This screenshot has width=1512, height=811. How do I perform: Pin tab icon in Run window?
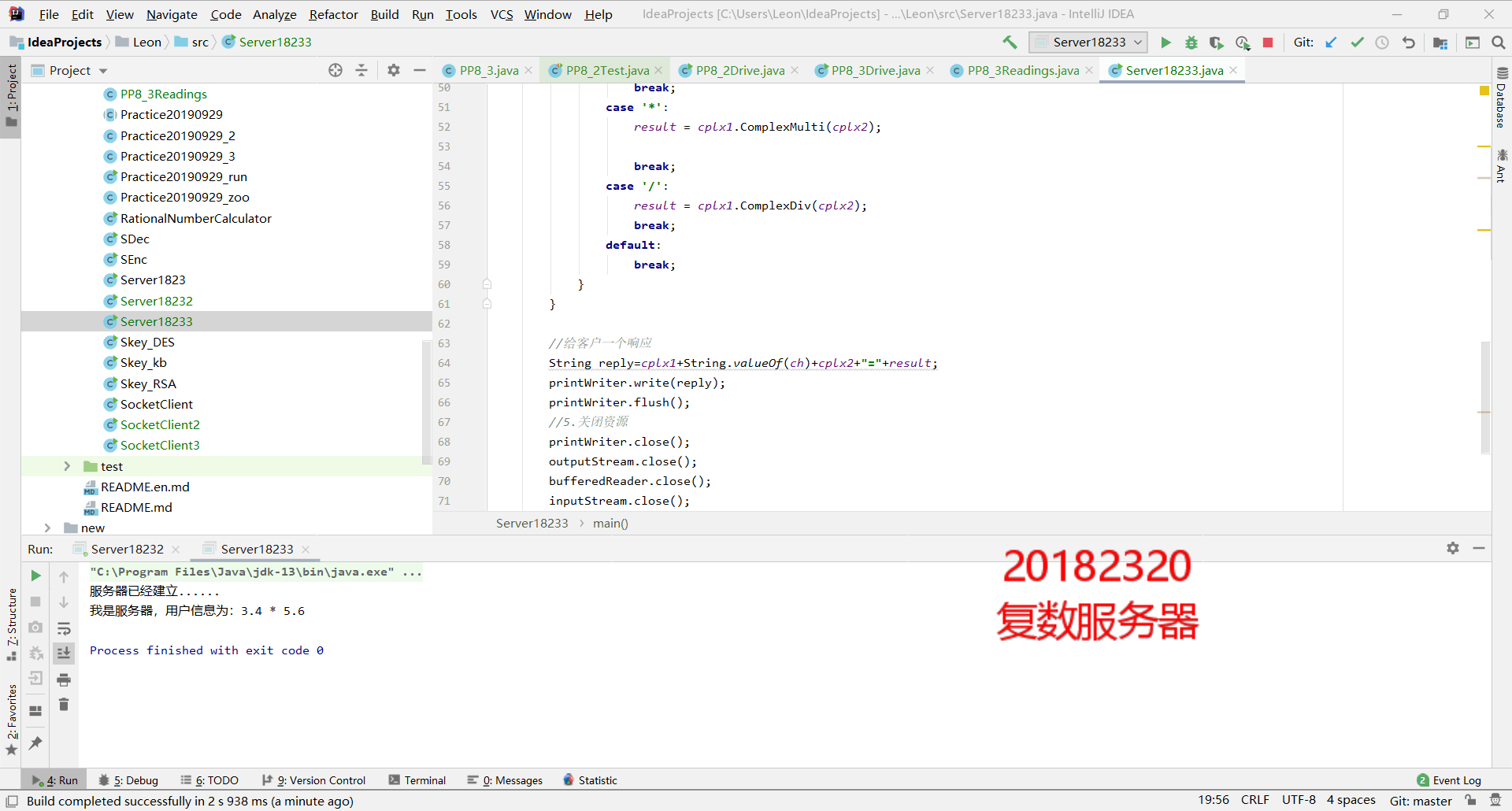35,742
